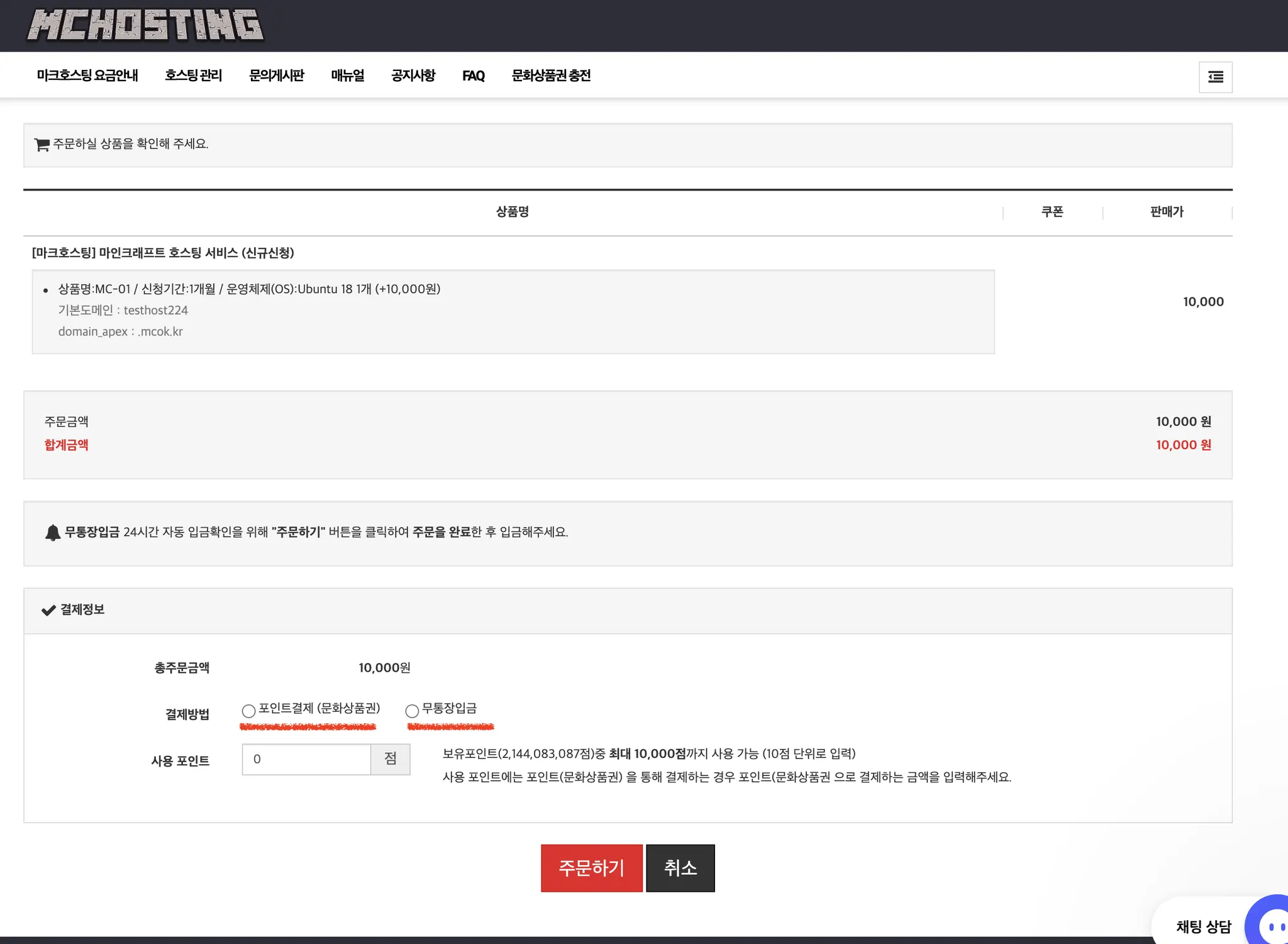
Task: Click the 사용 포인트 input field
Action: pos(306,759)
